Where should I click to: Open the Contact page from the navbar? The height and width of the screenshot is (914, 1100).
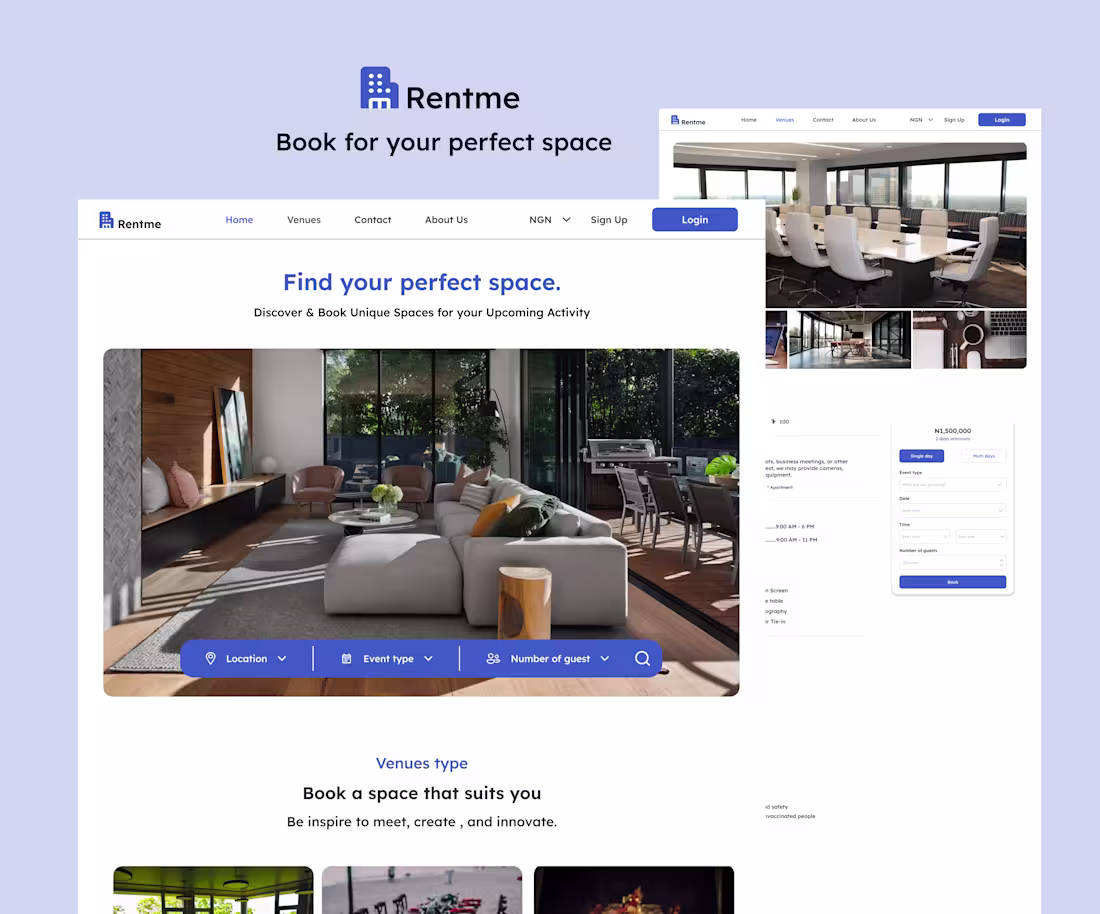pos(372,219)
